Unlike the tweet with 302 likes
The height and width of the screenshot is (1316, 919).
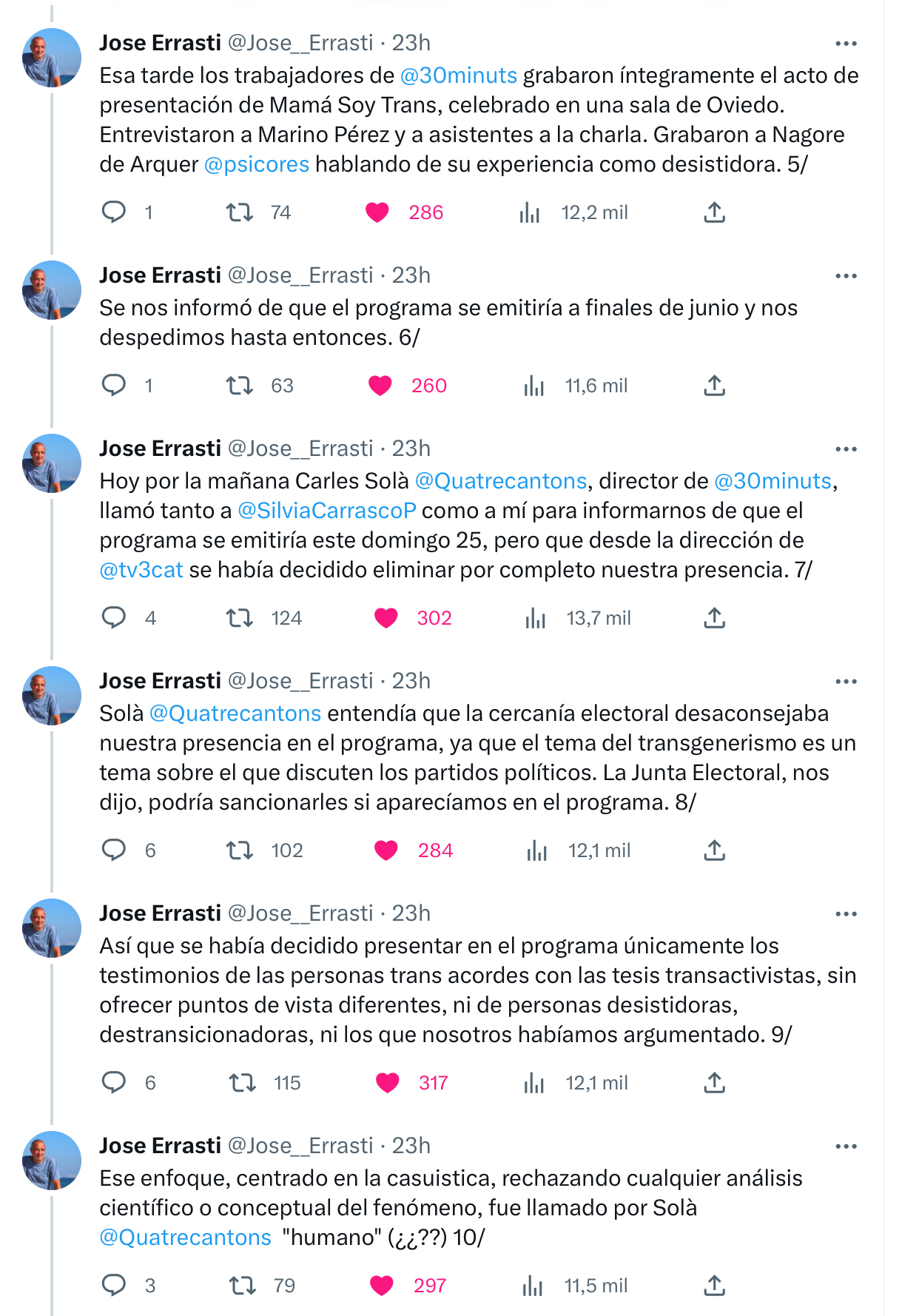(x=386, y=618)
